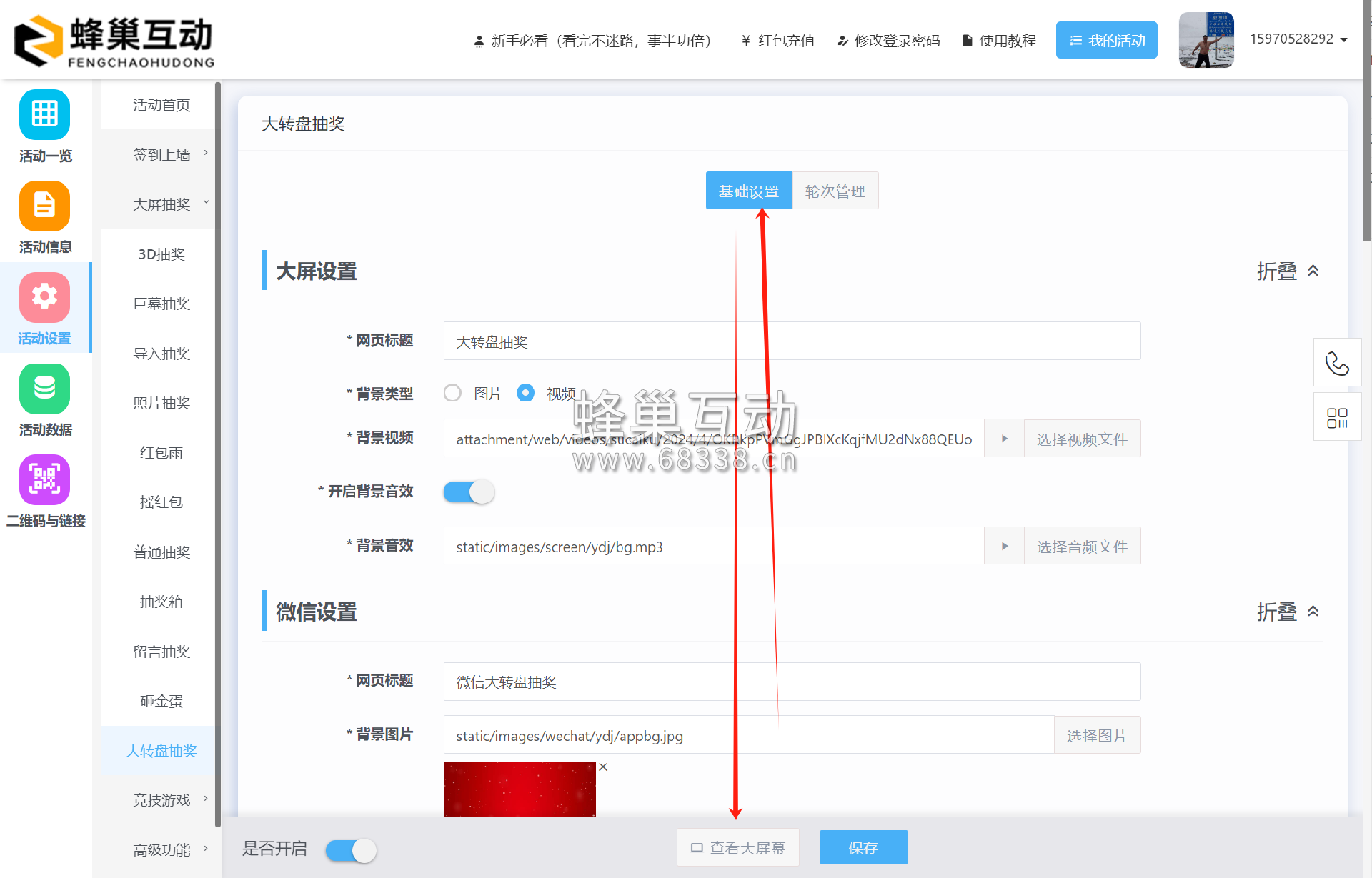This screenshot has width=1372, height=878.
Task: Click the 保存 save button
Action: point(863,847)
